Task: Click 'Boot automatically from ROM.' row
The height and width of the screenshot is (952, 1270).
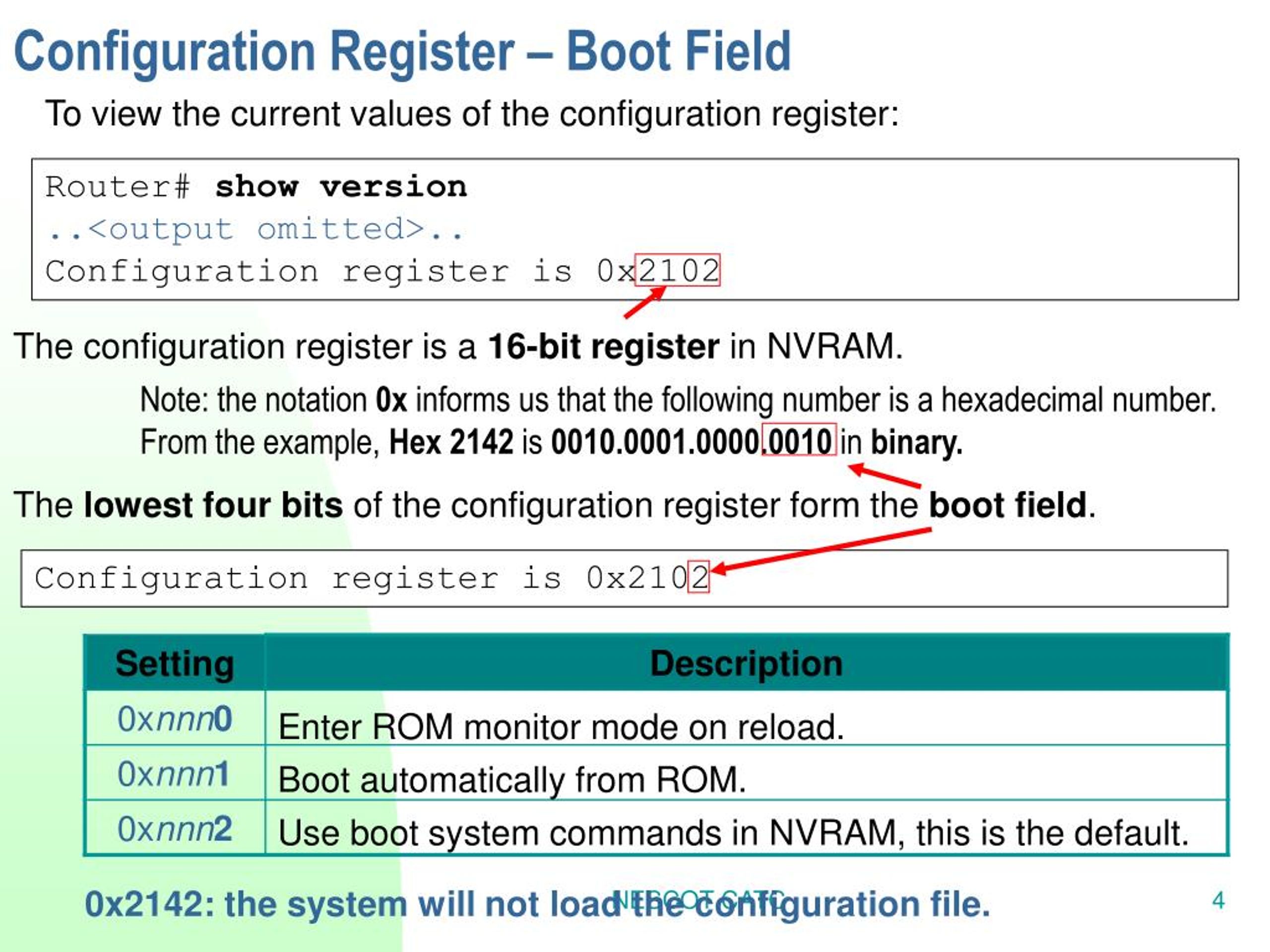Action: 511,780
